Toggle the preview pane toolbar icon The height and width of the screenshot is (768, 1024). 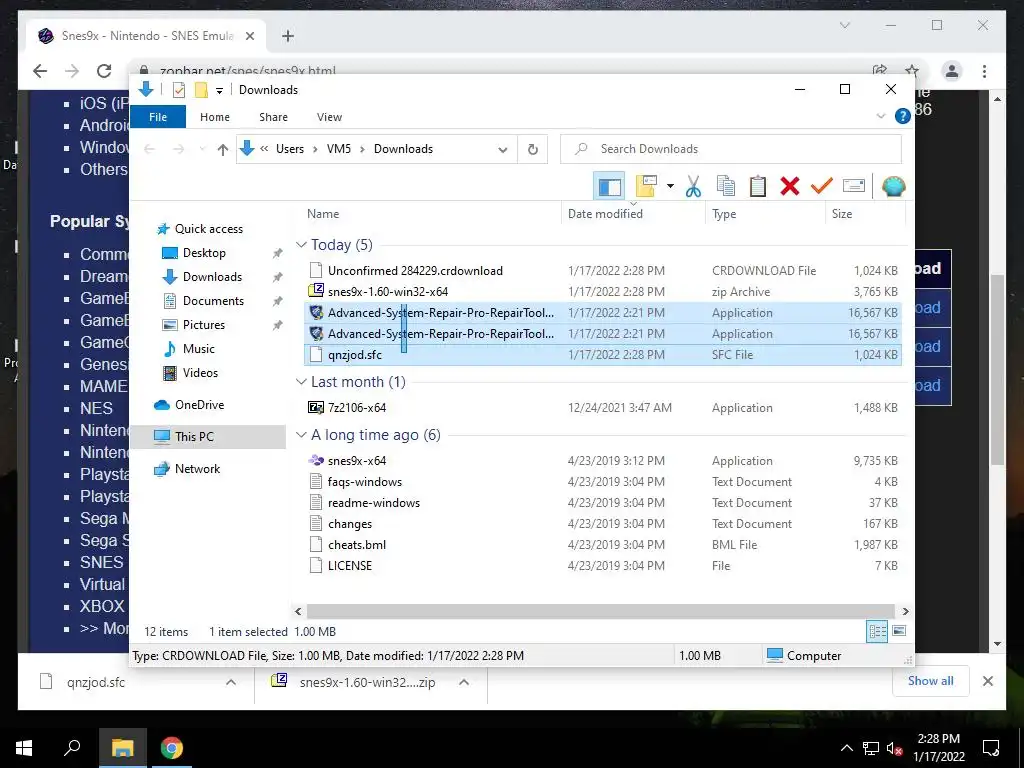click(609, 187)
